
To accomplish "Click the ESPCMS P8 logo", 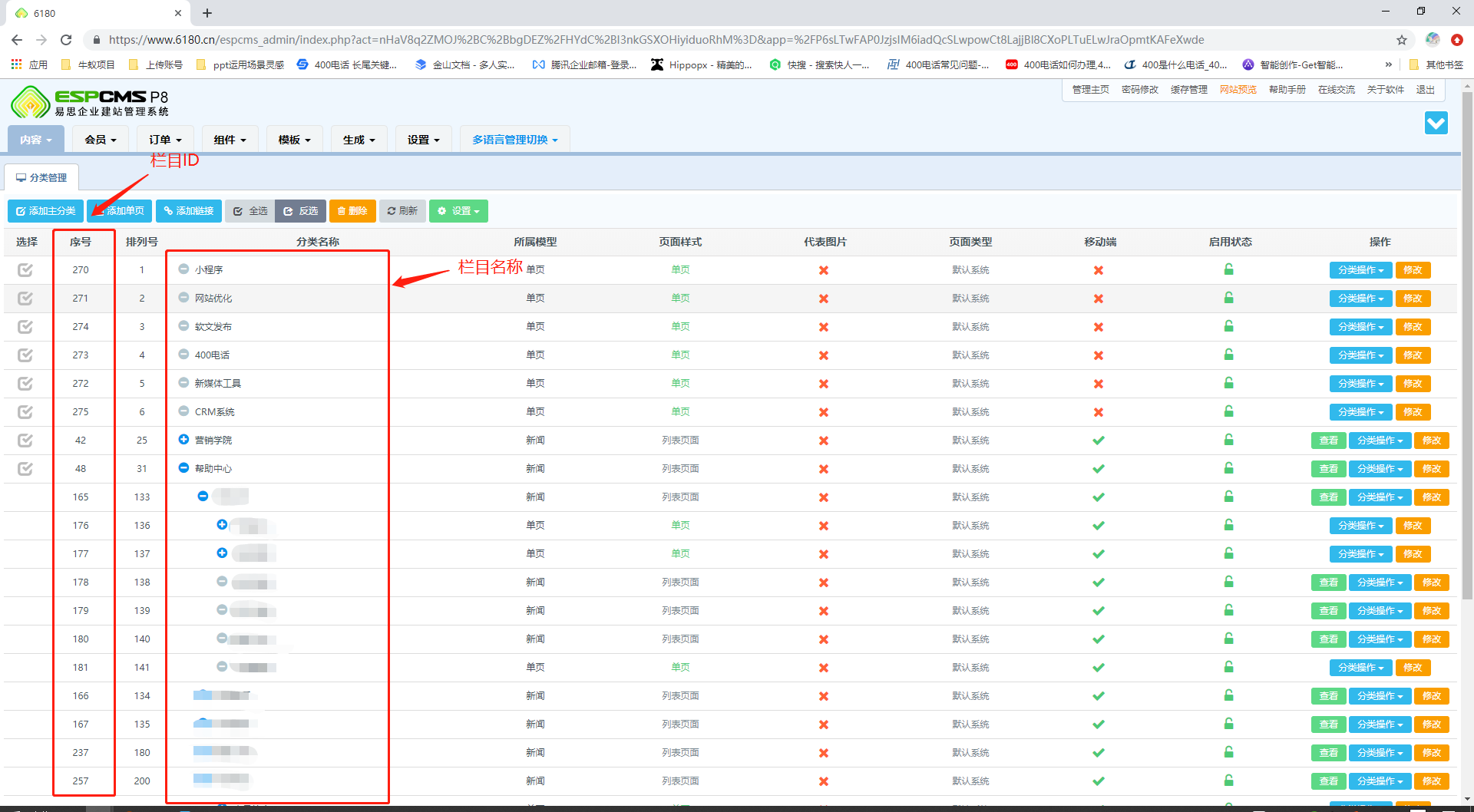I will [89, 102].
